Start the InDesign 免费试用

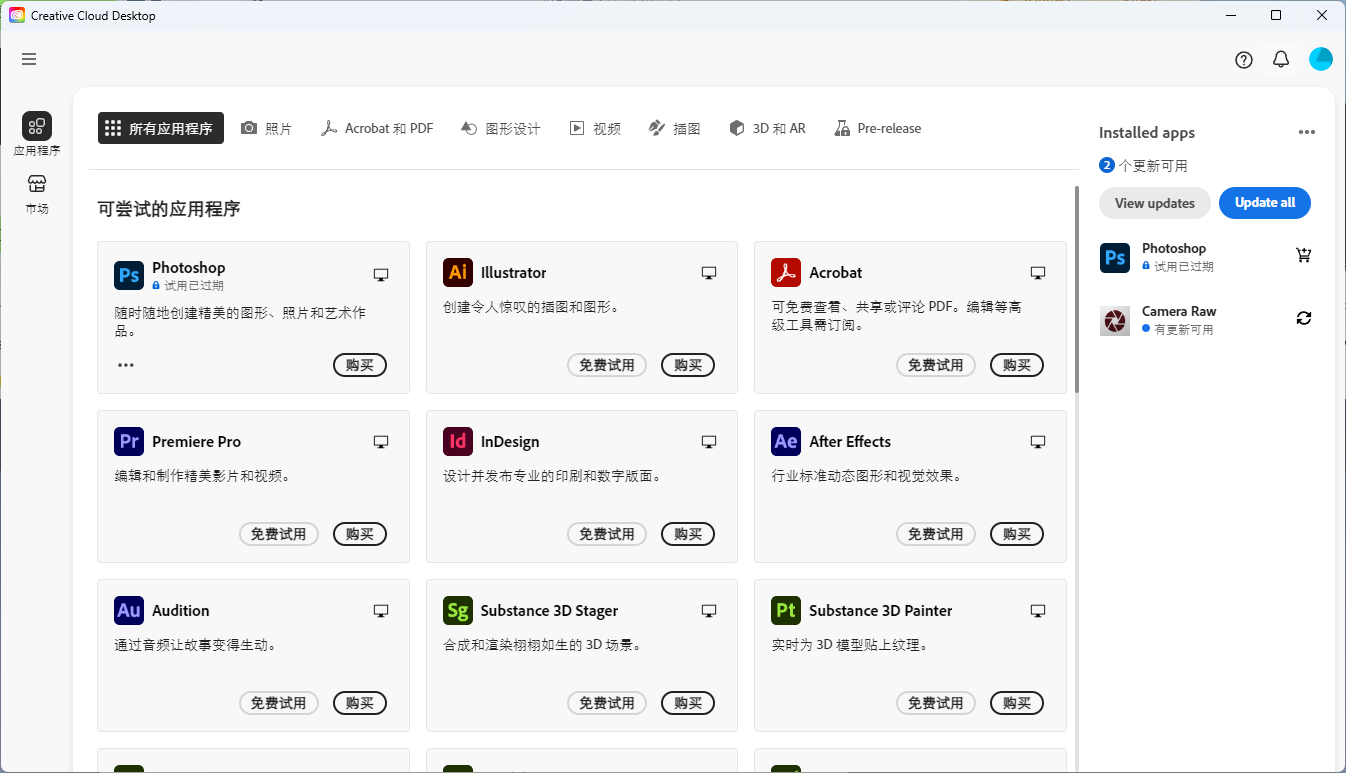click(x=607, y=534)
